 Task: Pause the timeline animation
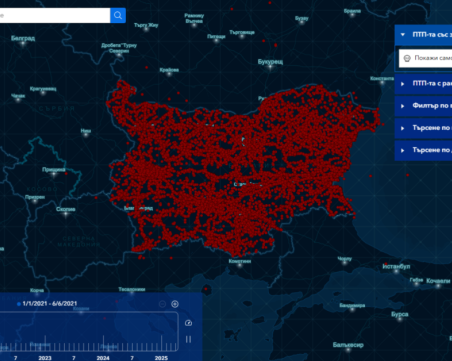point(188,339)
